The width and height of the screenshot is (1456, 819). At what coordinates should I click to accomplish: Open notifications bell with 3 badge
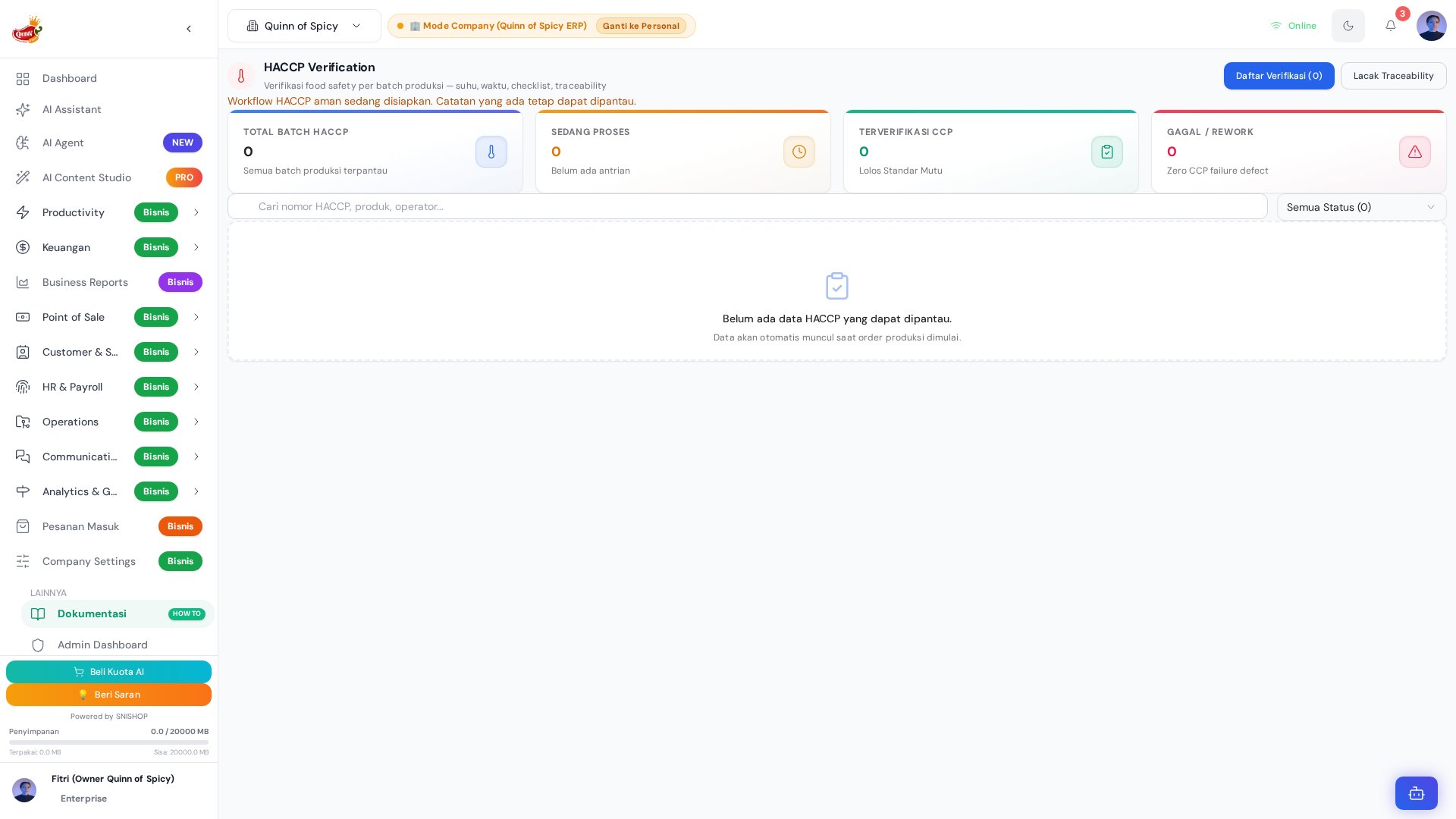1391,25
